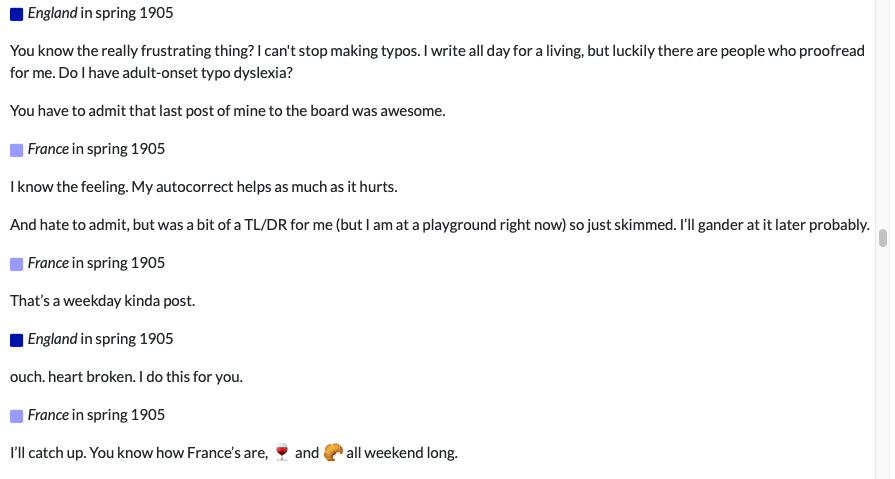
Task: Click the message about adult-onset typo dyslexia
Action: pyautogui.click(x=437, y=62)
